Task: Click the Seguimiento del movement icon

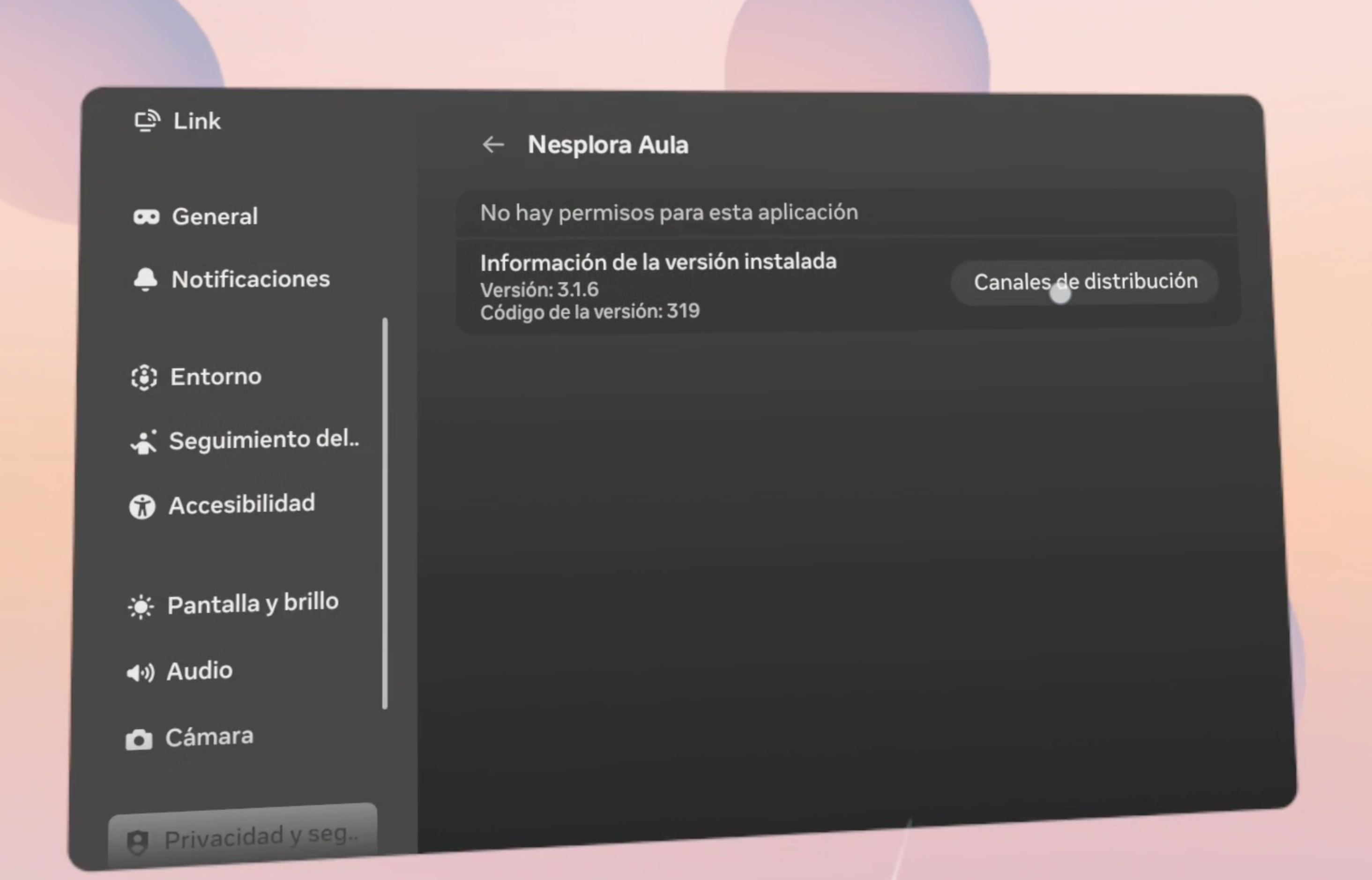Action: click(143, 442)
